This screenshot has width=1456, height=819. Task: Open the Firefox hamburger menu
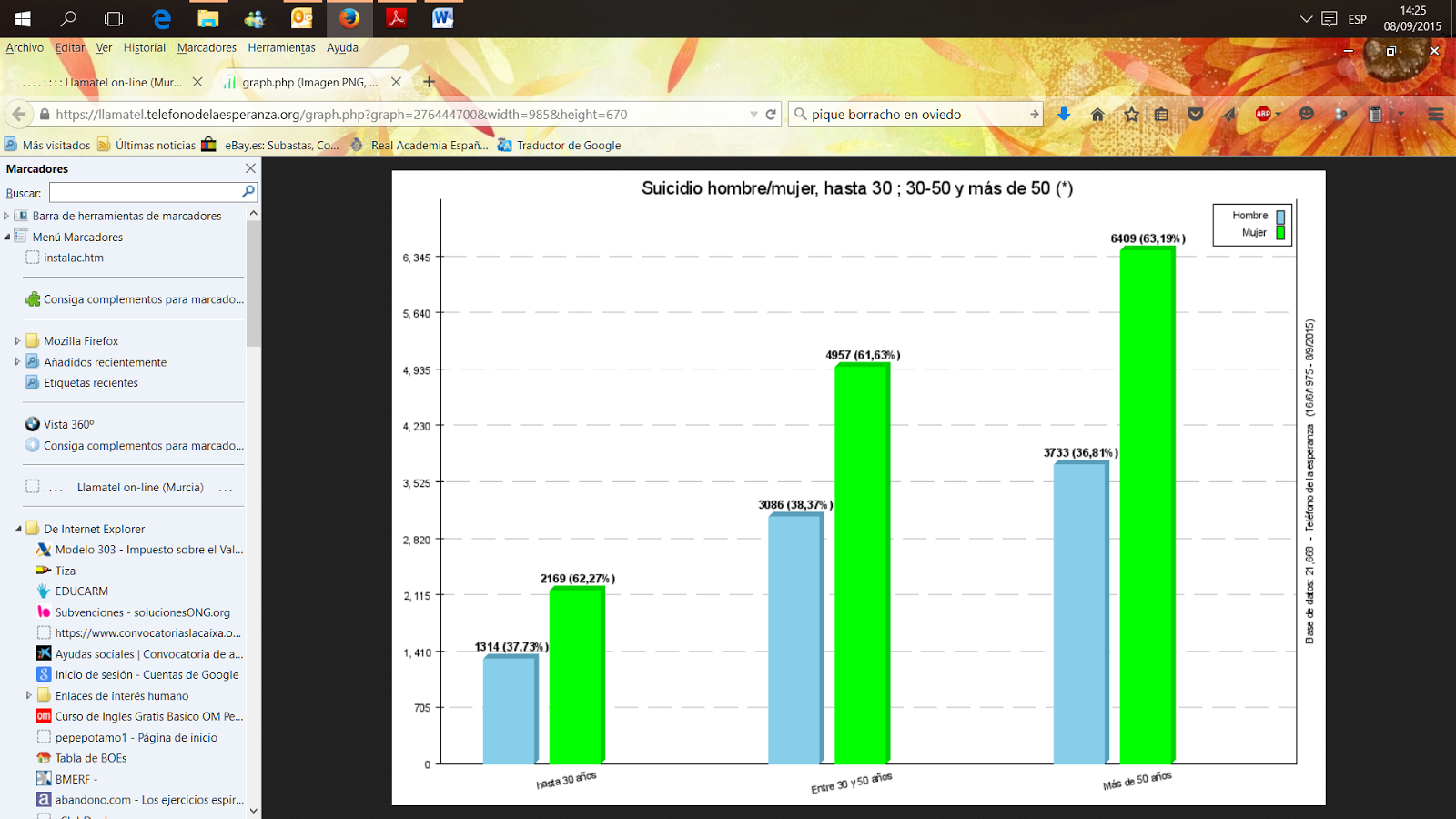pos(1436,114)
